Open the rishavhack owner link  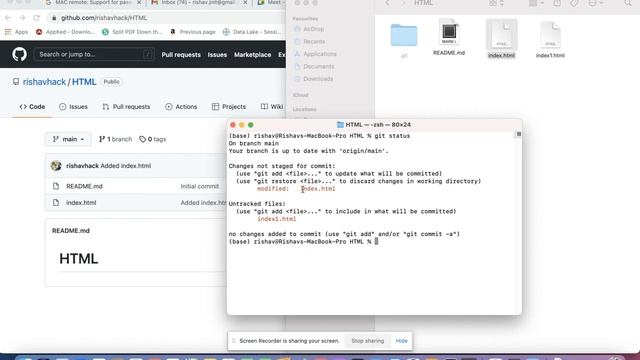(44, 82)
